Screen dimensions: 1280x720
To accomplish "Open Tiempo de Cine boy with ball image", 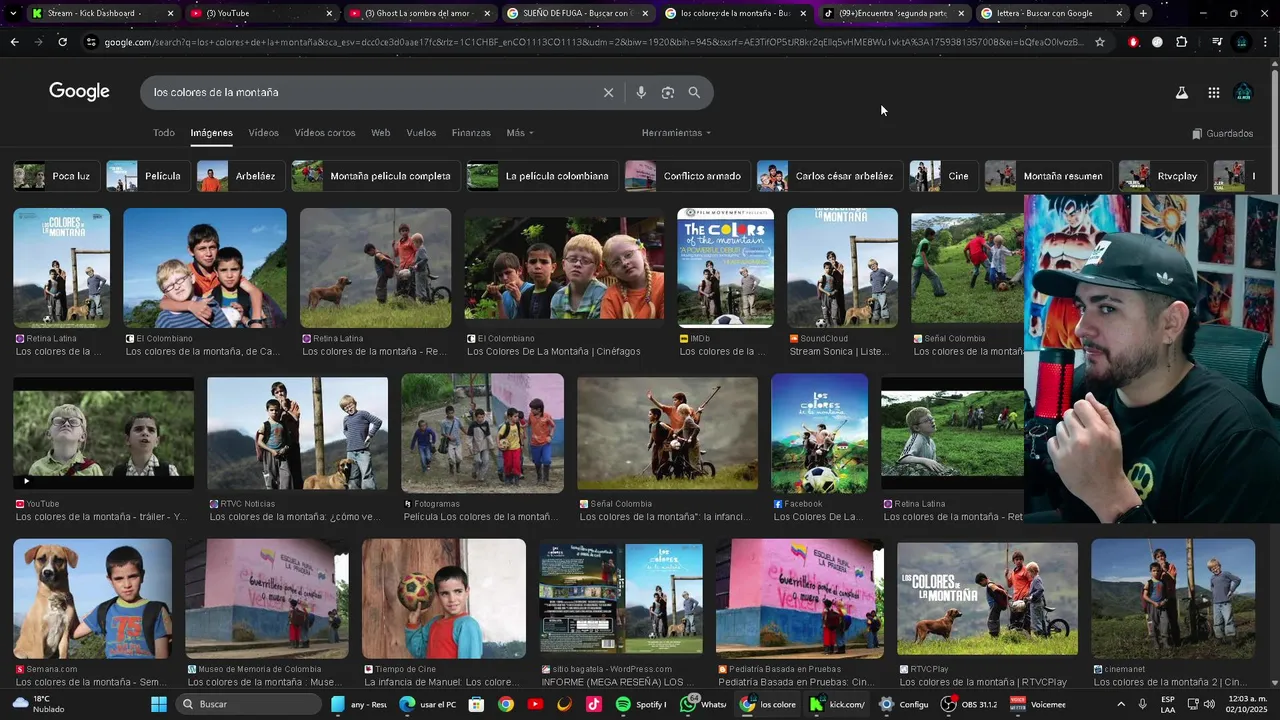I will [x=444, y=598].
